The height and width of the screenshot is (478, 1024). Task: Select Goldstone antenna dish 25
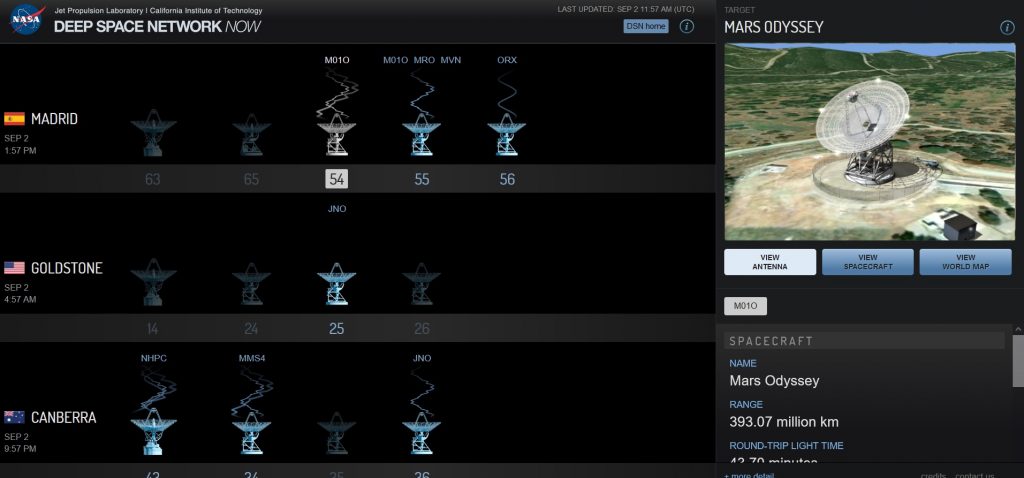pyautogui.click(x=336, y=283)
